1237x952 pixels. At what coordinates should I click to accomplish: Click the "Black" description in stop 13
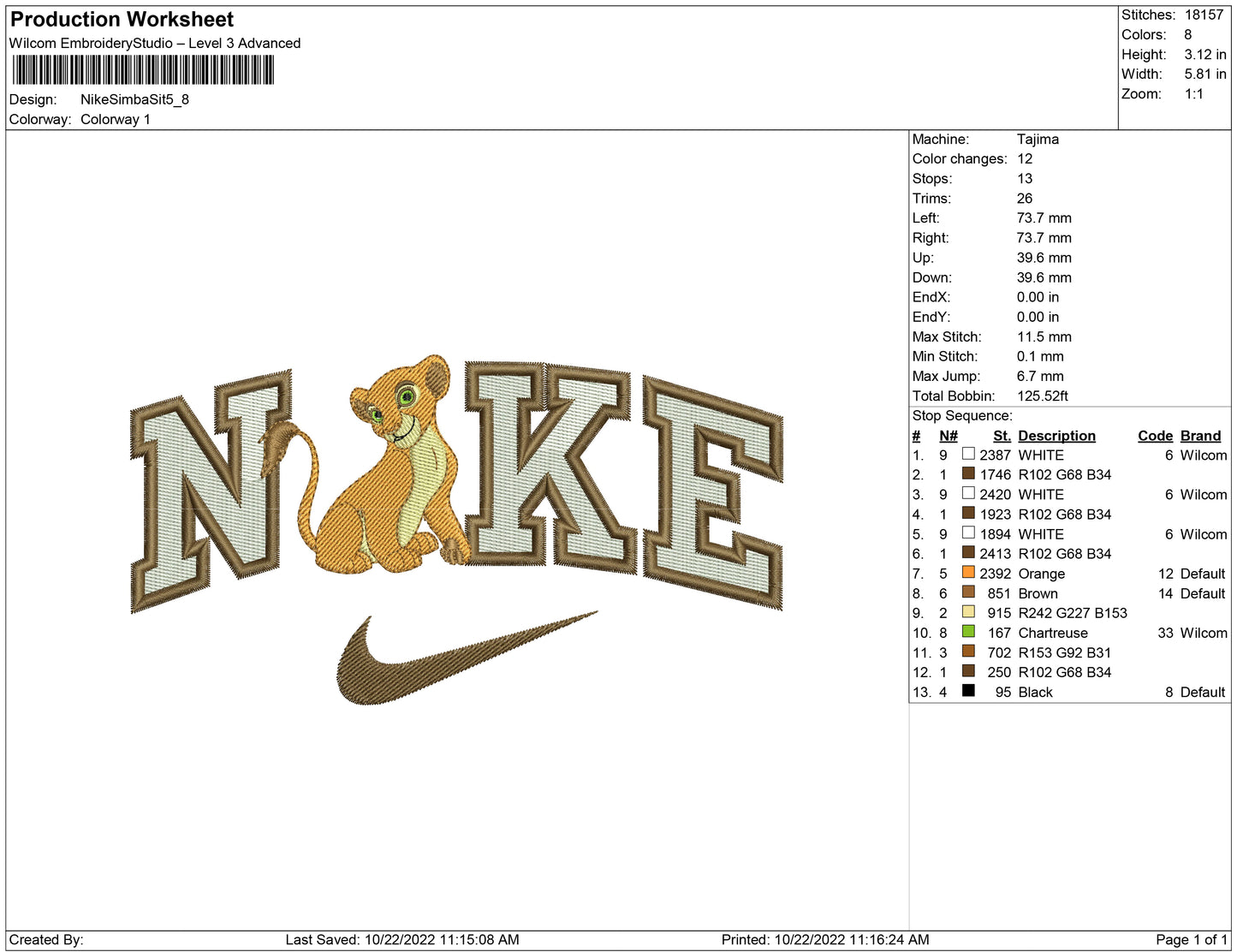(1036, 692)
